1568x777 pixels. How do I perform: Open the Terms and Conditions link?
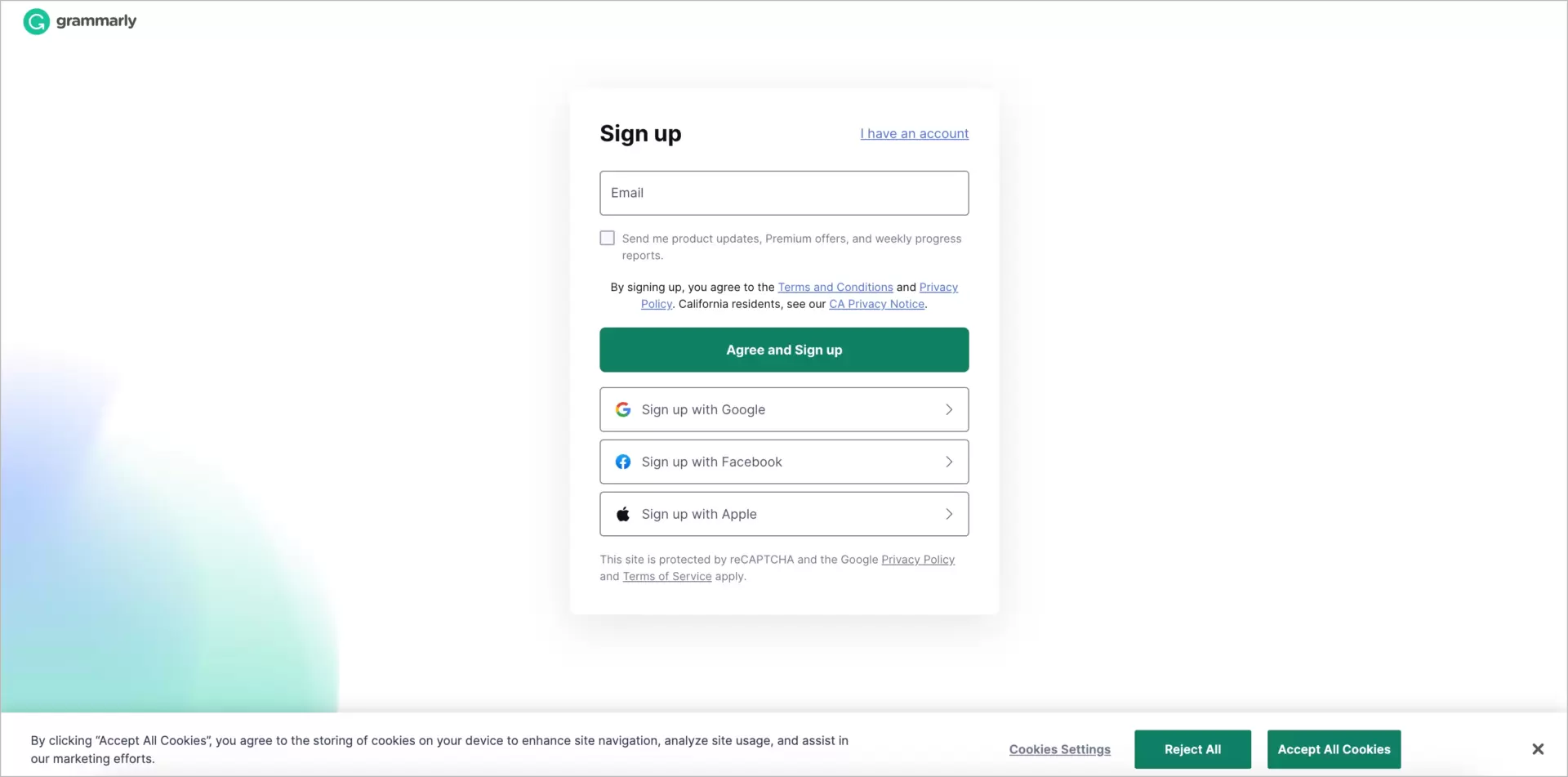coord(835,287)
